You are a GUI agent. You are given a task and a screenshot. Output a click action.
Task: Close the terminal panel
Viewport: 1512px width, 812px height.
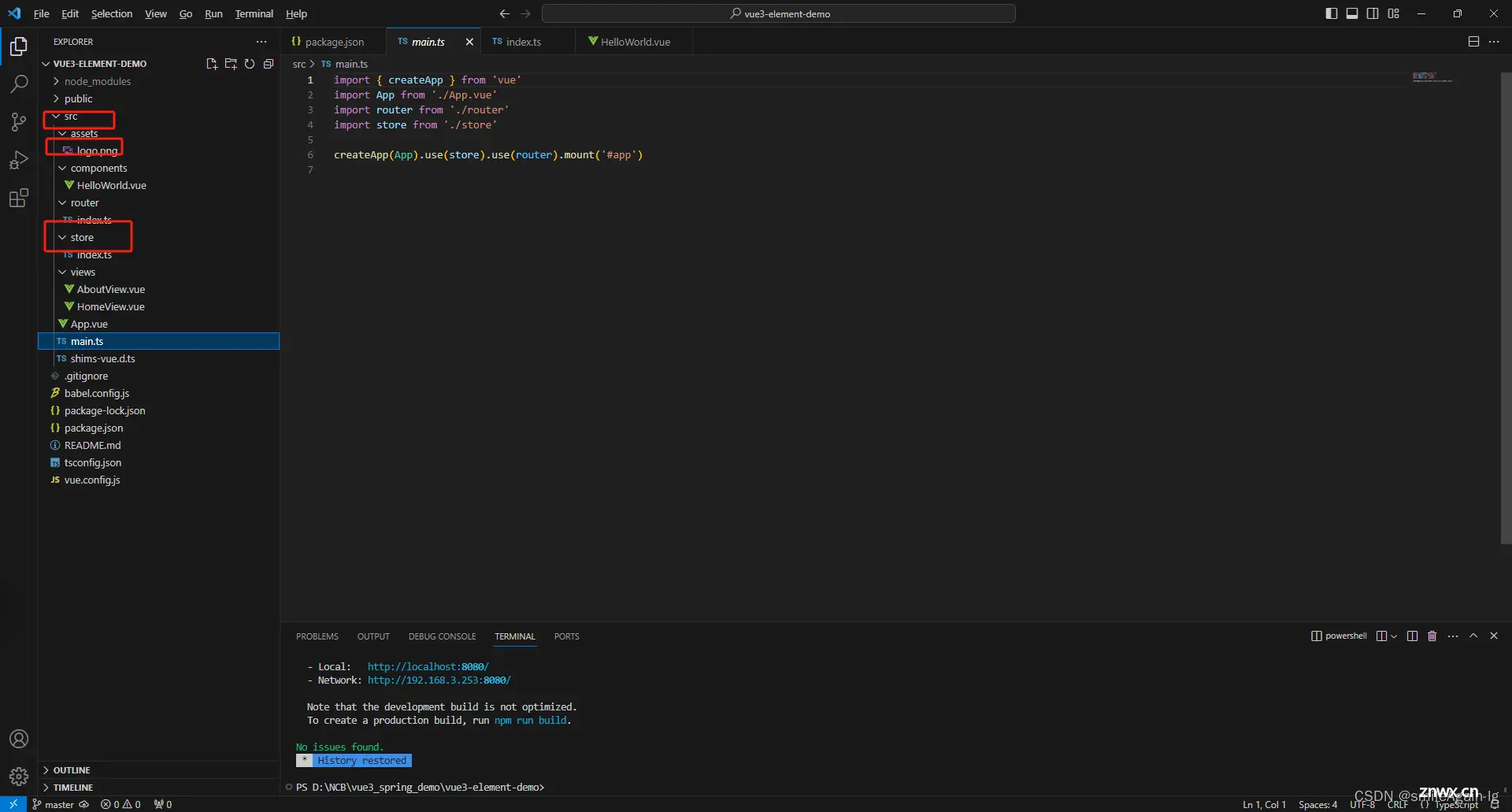[1494, 636]
